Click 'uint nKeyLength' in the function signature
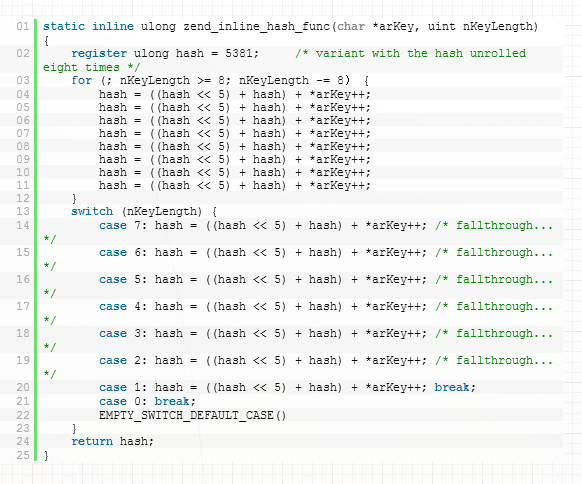Image resolution: width=582 pixels, height=484 pixels. [x=480, y=27]
